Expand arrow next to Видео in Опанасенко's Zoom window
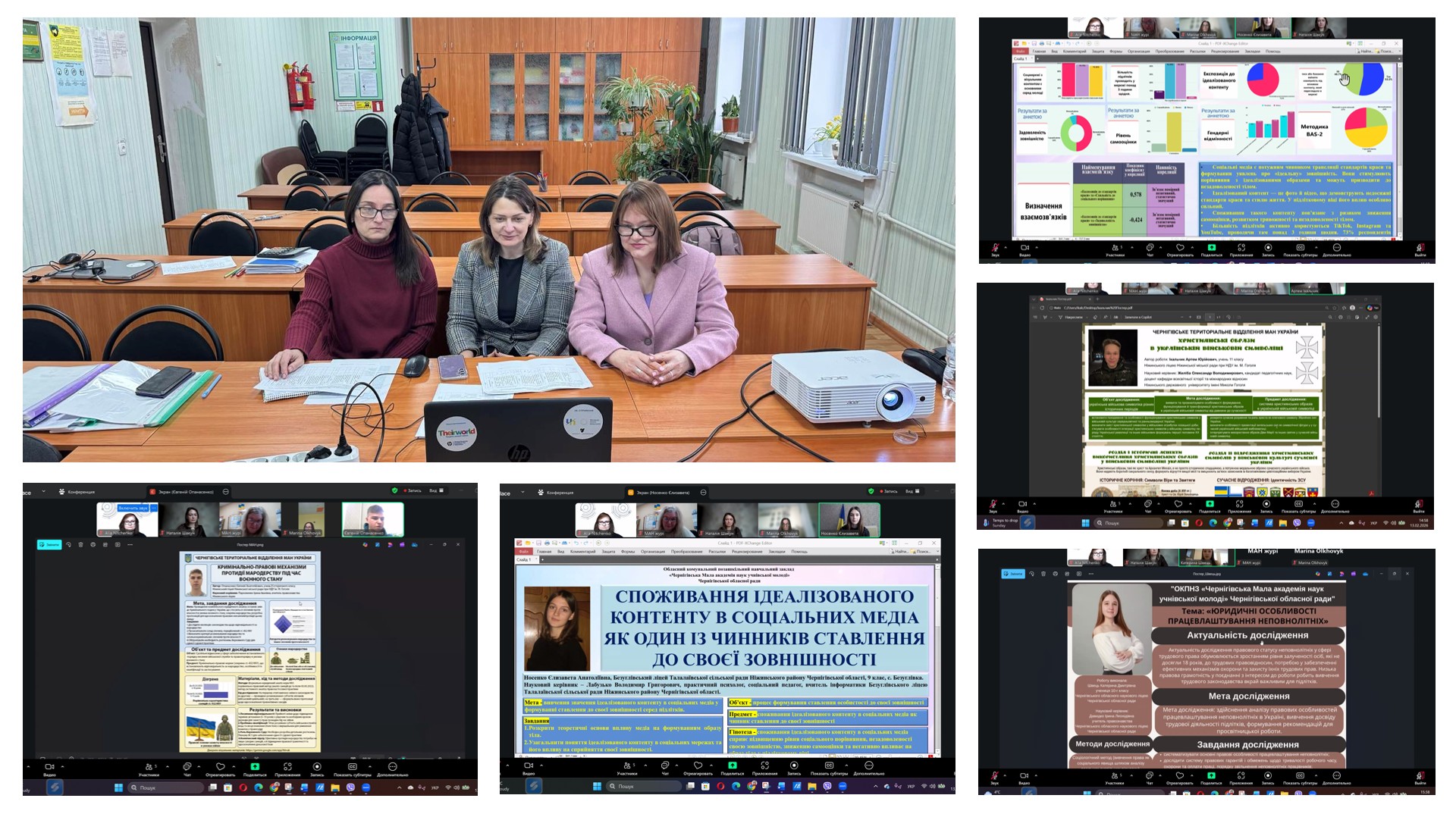The height and width of the screenshot is (814, 1456). pos(63,766)
